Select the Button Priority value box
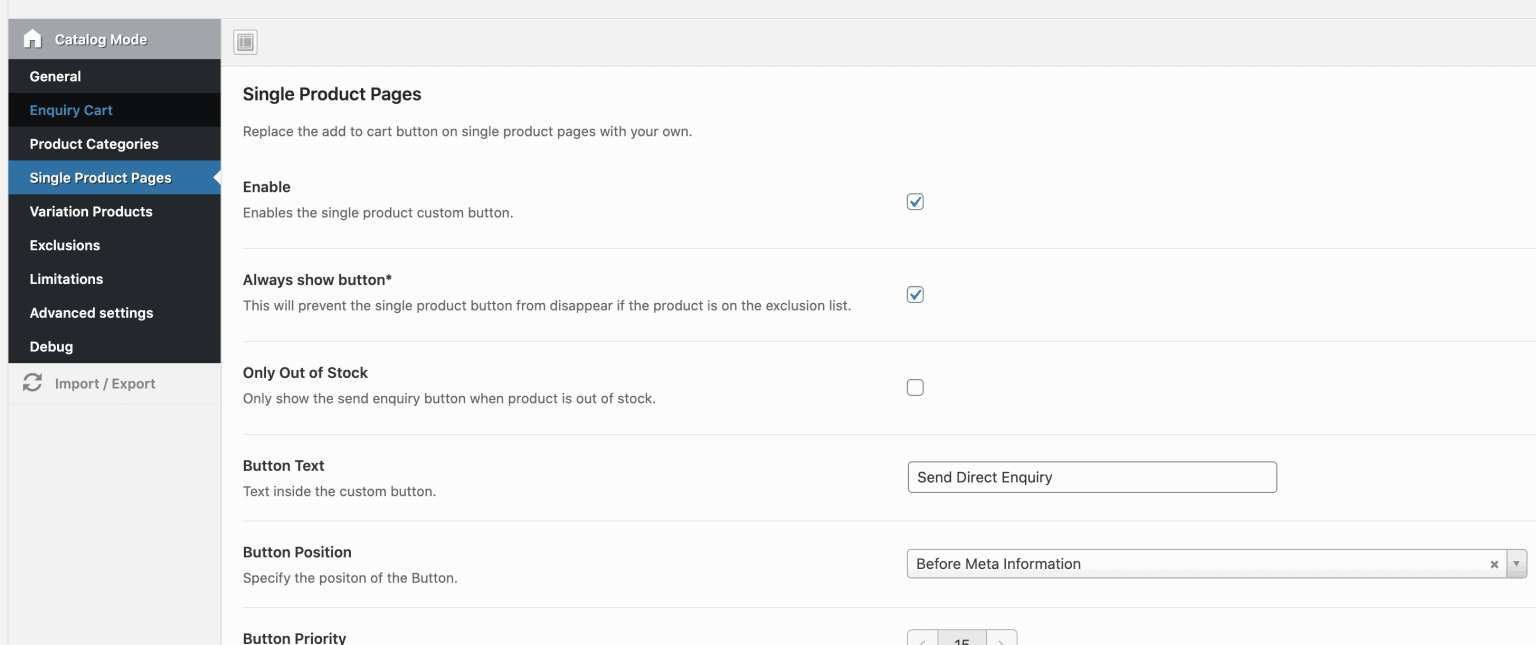This screenshot has height=645, width=1536. point(962,640)
